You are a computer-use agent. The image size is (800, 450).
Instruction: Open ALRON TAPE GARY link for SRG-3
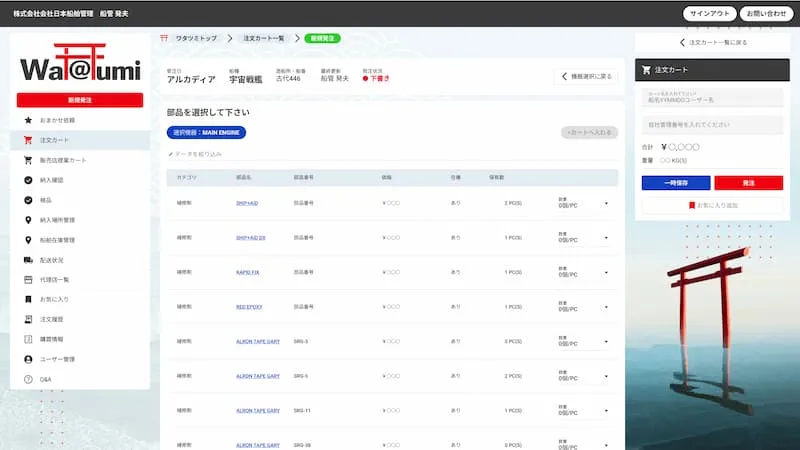[x=258, y=341]
